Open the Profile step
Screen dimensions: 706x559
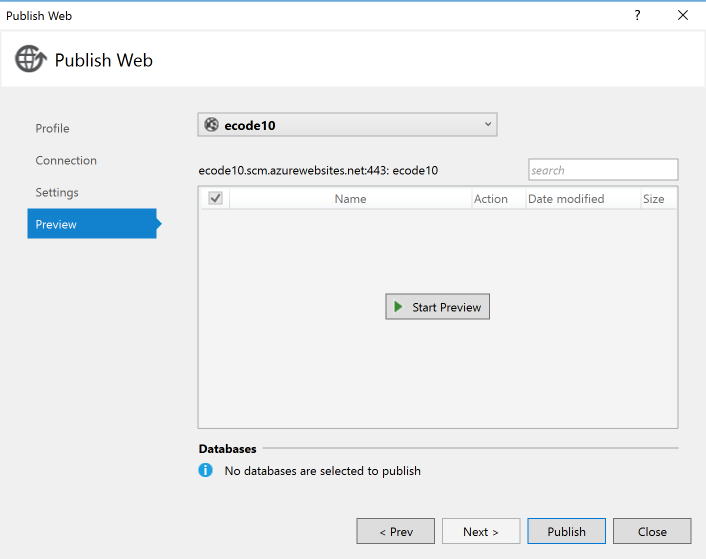pyautogui.click(x=53, y=128)
